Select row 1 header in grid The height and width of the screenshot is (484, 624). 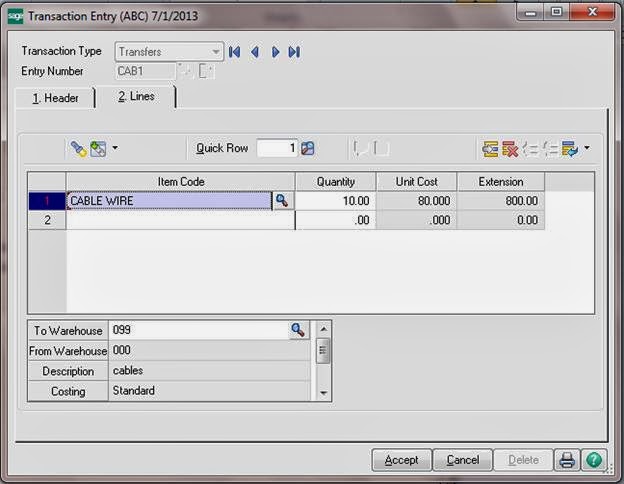(47, 201)
